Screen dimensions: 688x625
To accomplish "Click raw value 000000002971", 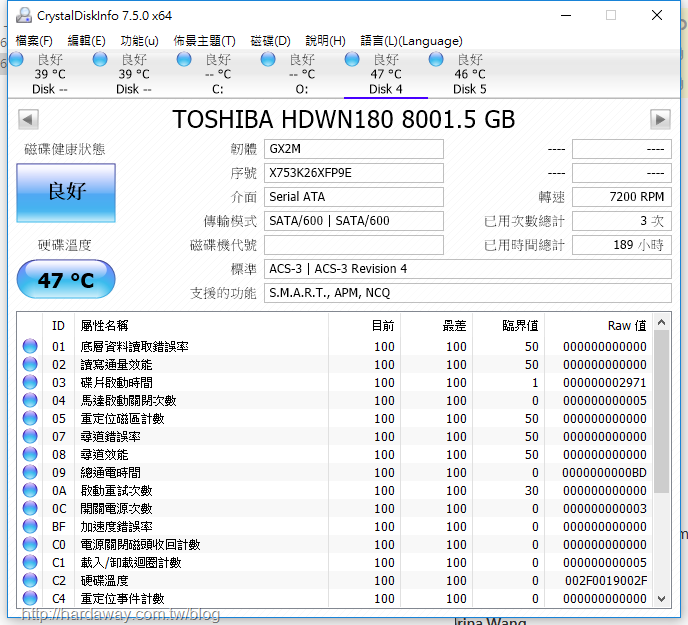I will 605,383.
